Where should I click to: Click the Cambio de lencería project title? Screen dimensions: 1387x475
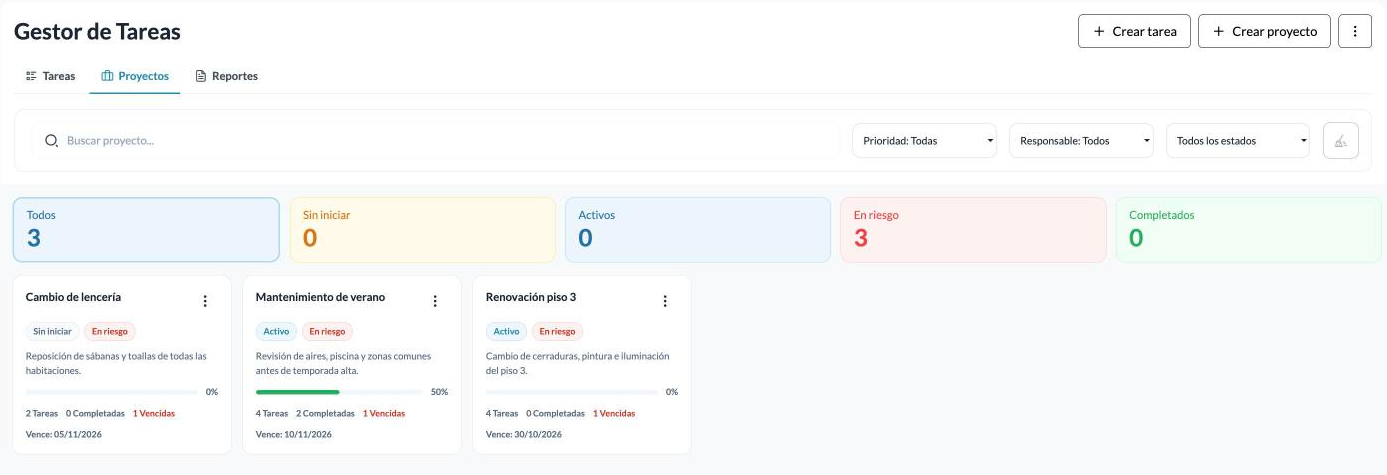(x=73, y=297)
